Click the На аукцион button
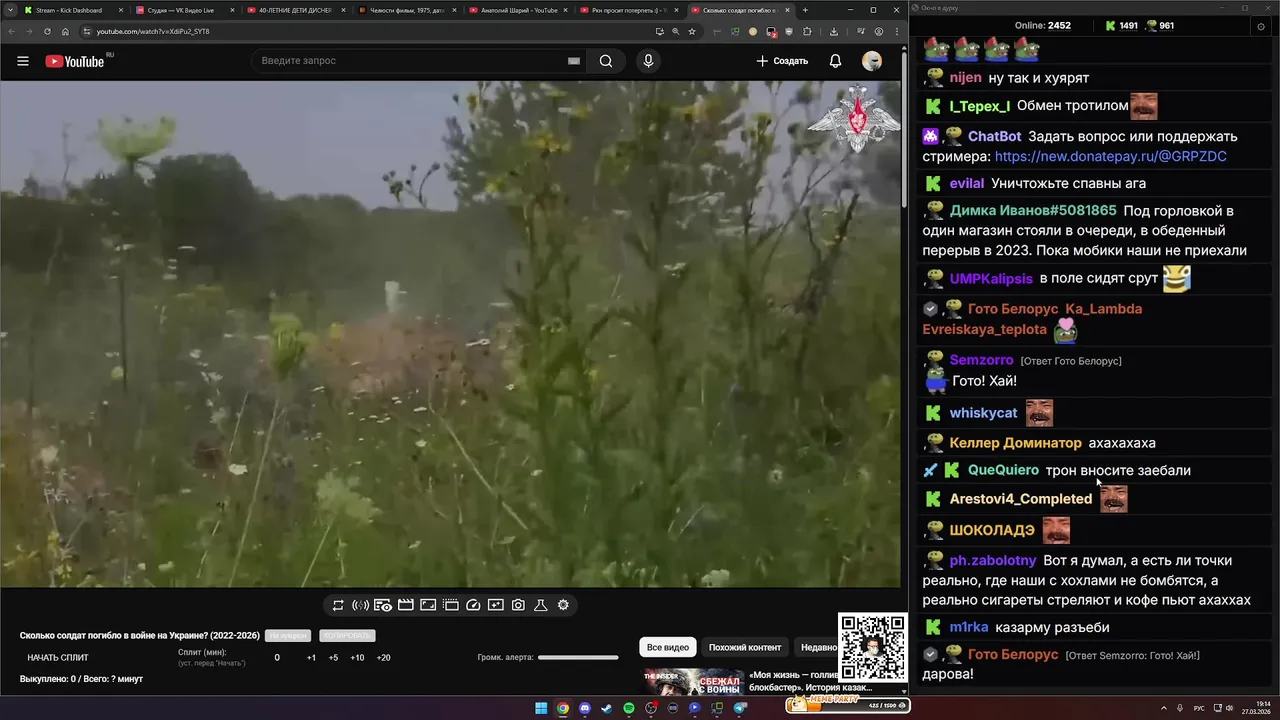 288,636
